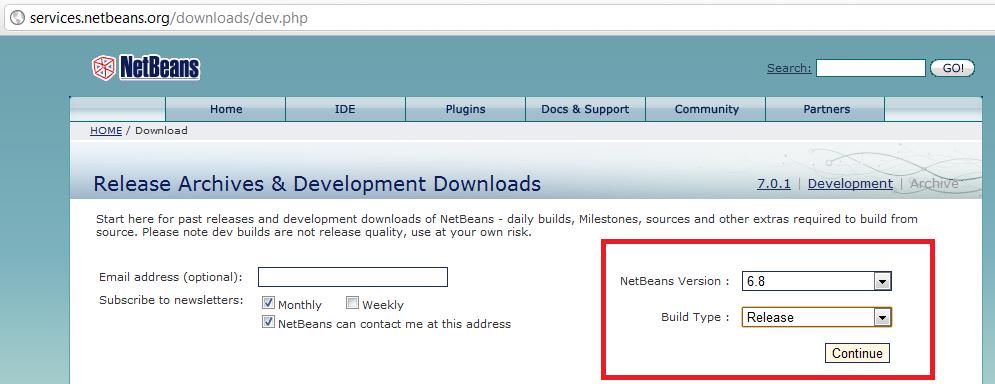995x384 pixels.
Task: Click the NetBeans logo
Action: point(146,67)
